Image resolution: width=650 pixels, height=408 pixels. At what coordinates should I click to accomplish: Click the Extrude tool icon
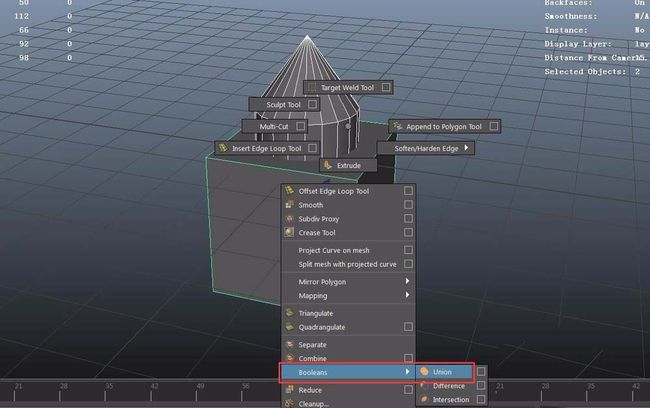[x=328, y=165]
